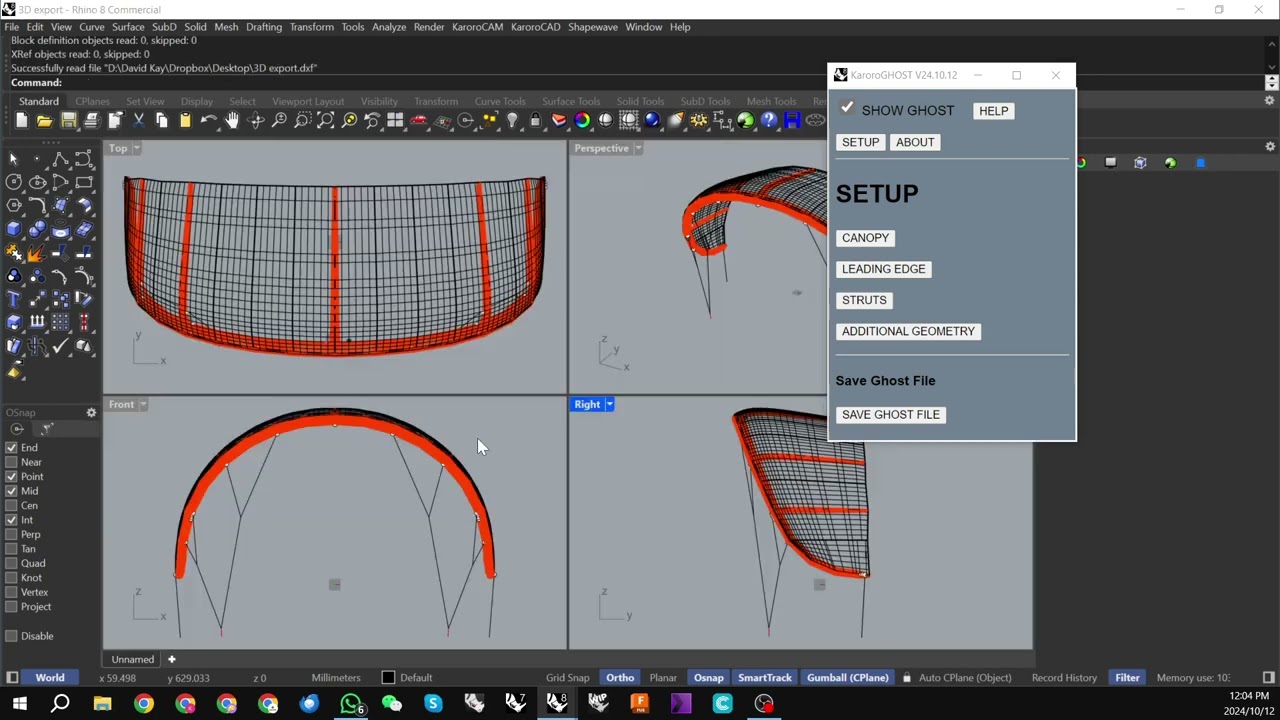Open the OSnap panel gear options
The width and height of the screenshot is (1280, 720).
pos(91,413)
